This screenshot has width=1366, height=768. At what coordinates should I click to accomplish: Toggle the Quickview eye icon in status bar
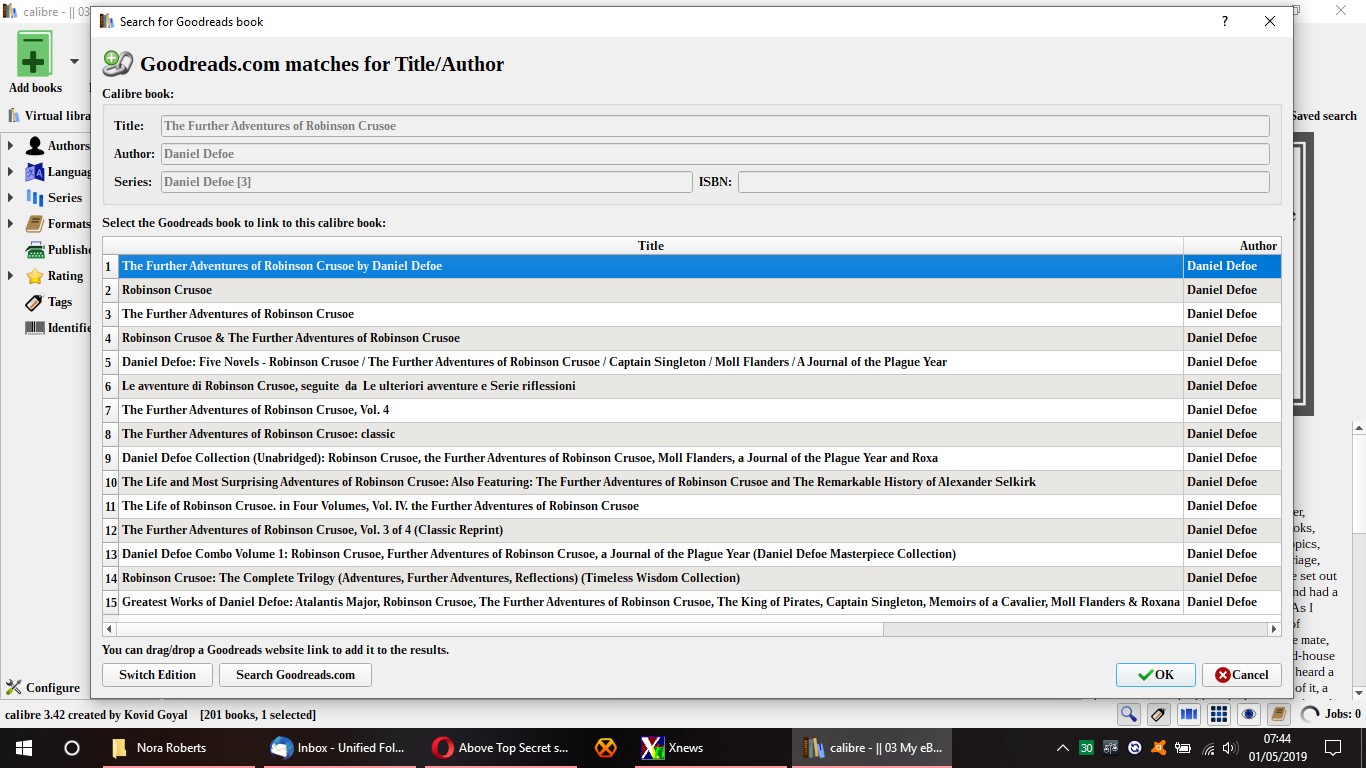pos(1249,714)
